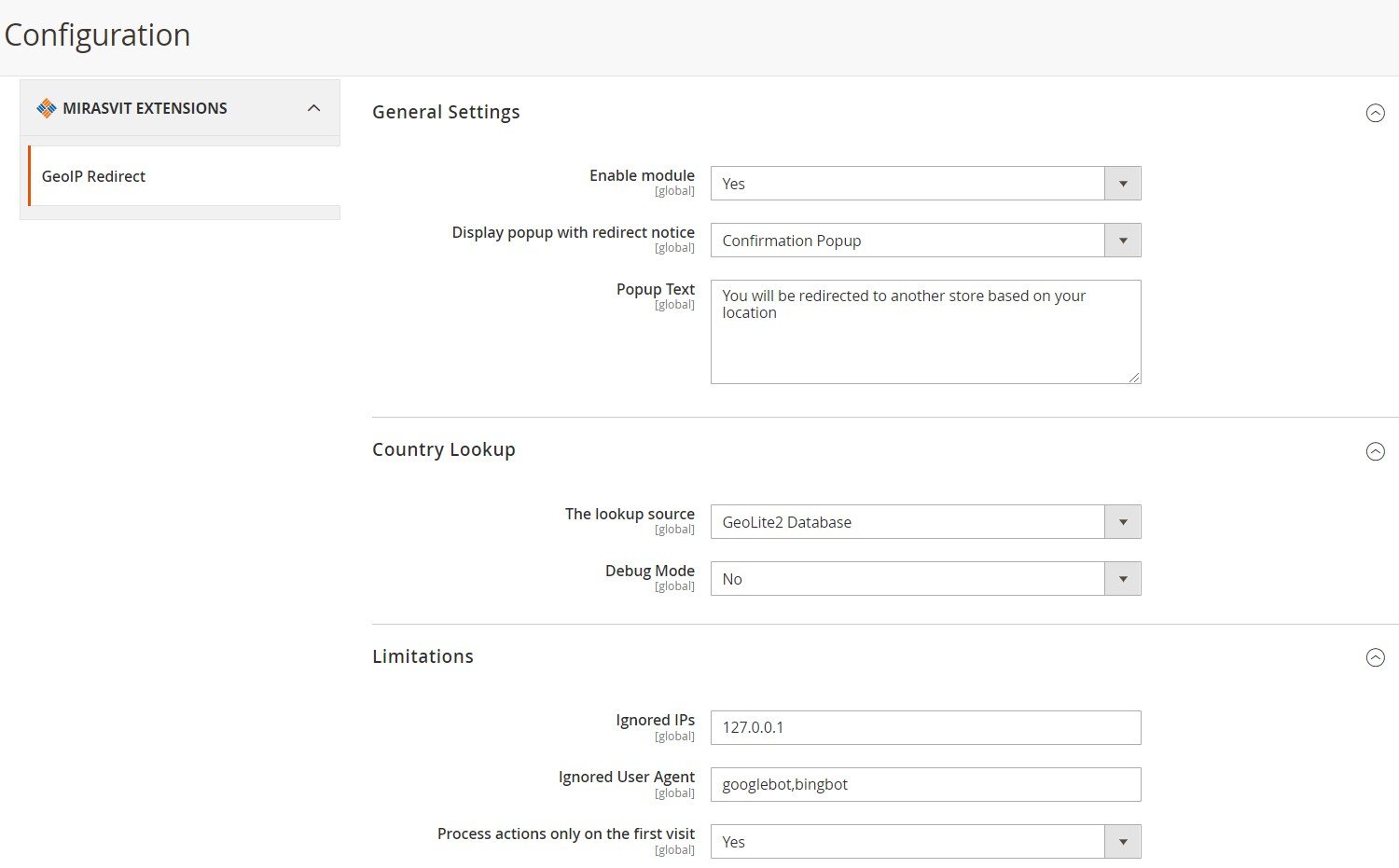Open the Enable module dropdown
1399x868 pixels.
pyautogui.click(x=925, y=184)
